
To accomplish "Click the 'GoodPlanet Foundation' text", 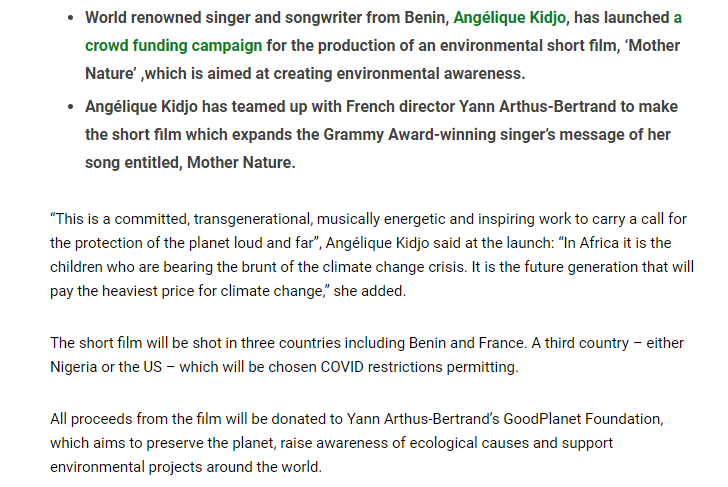I will (583, 419).
